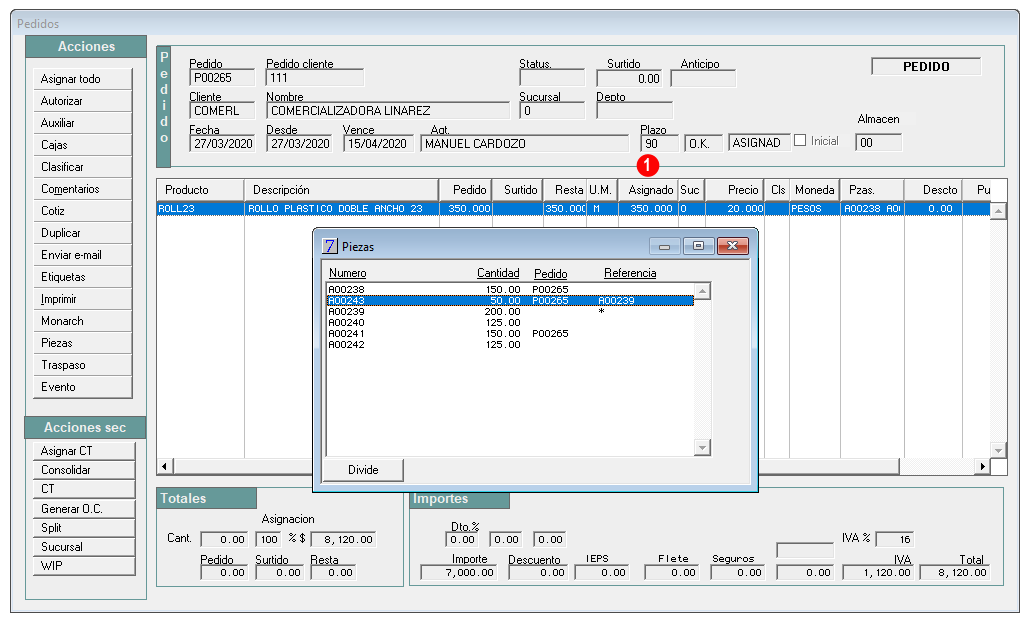Click the Etiquetas button
Viewport: 1029px width, 621px height.
(x=83, y=277)
